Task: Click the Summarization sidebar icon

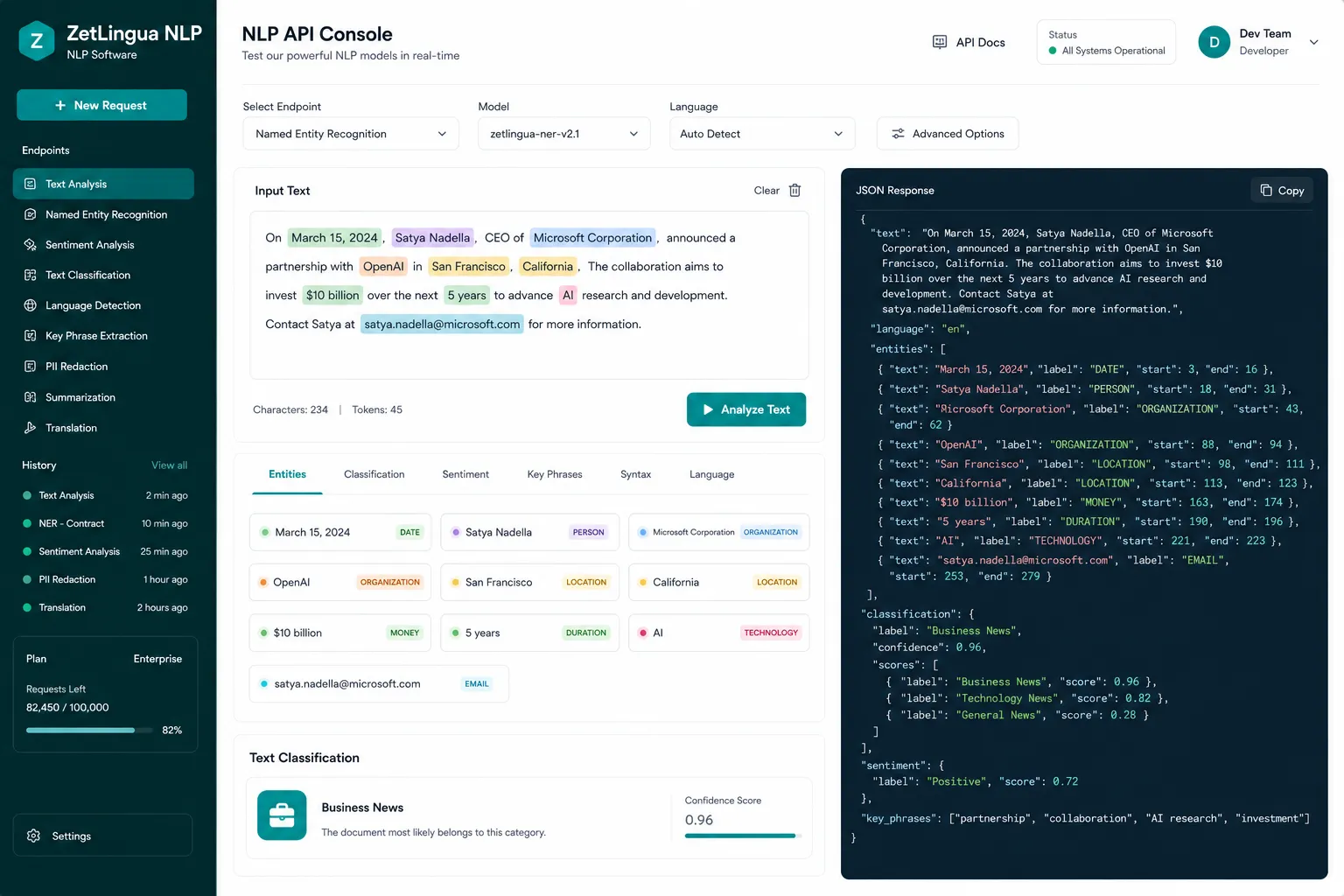Action: (31, 397)
